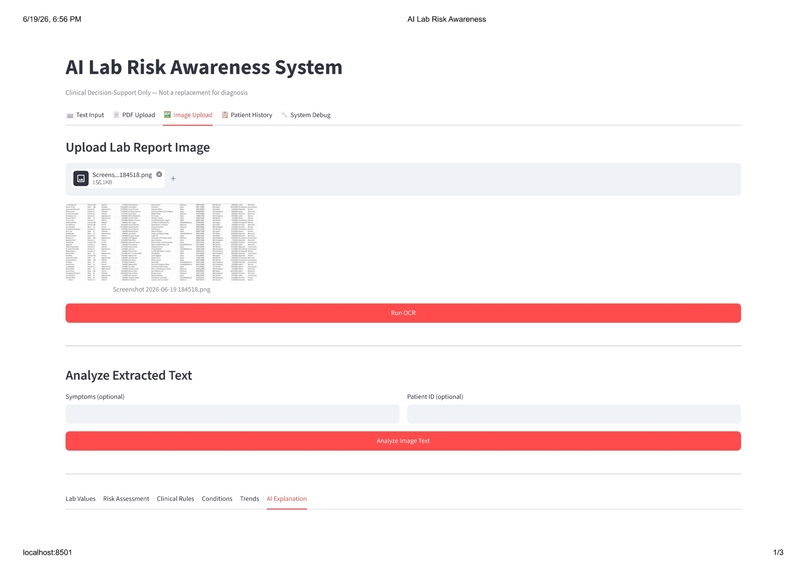Viewport: 806px width, 570px height.
Task: Open the Text Input tab
Action: tap(85, 115)
